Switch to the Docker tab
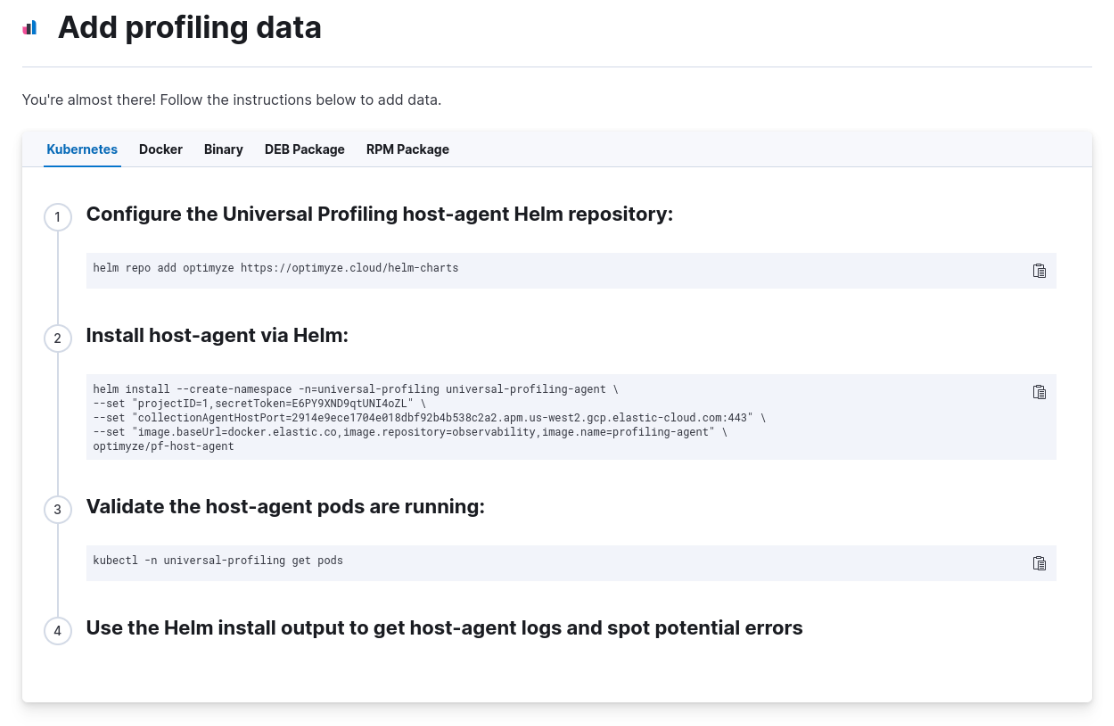The width and height of the screenshot is (1114, 726). pos(160,149)
